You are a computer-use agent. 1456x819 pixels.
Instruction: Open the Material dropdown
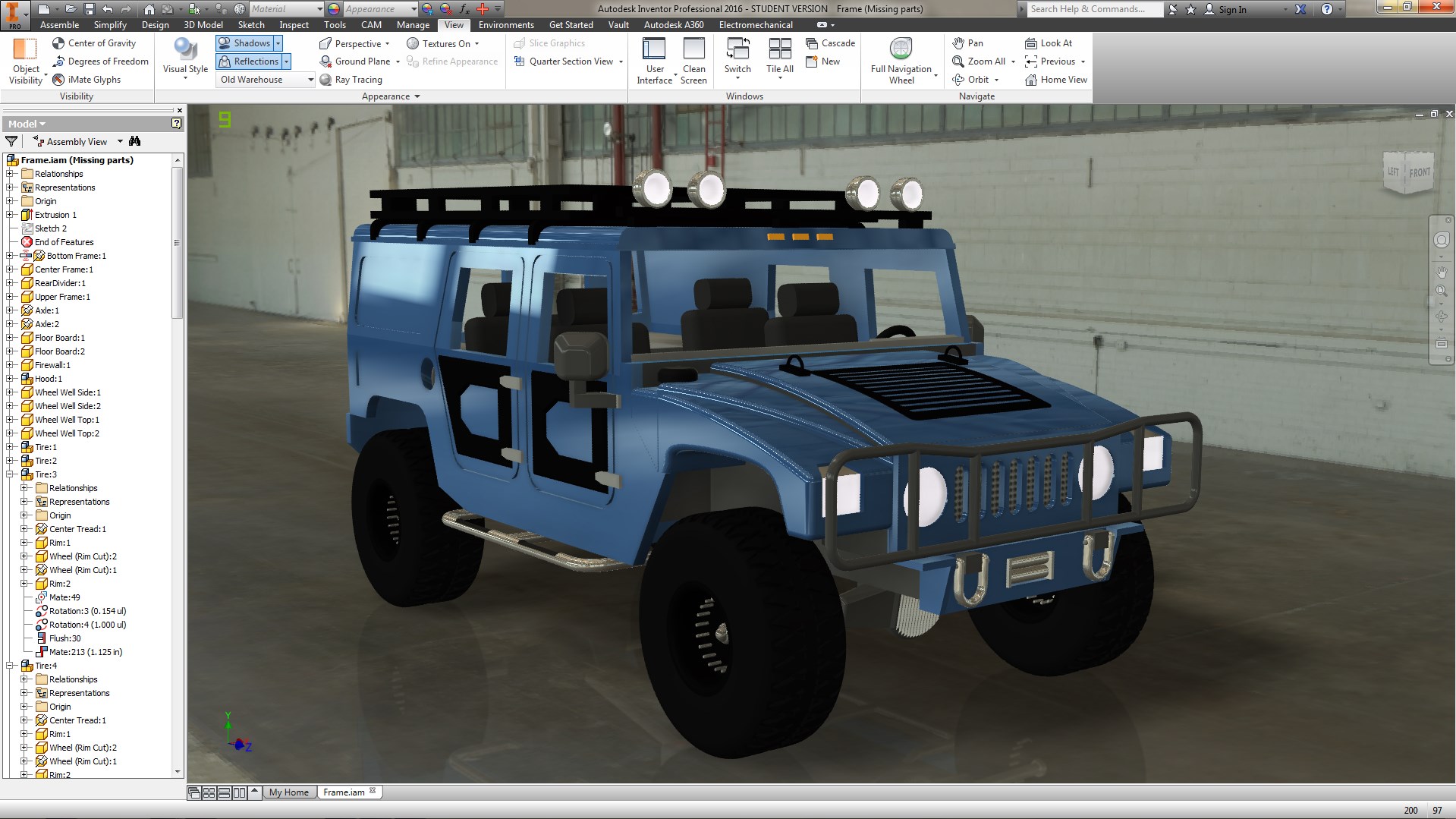click(286, 9)
